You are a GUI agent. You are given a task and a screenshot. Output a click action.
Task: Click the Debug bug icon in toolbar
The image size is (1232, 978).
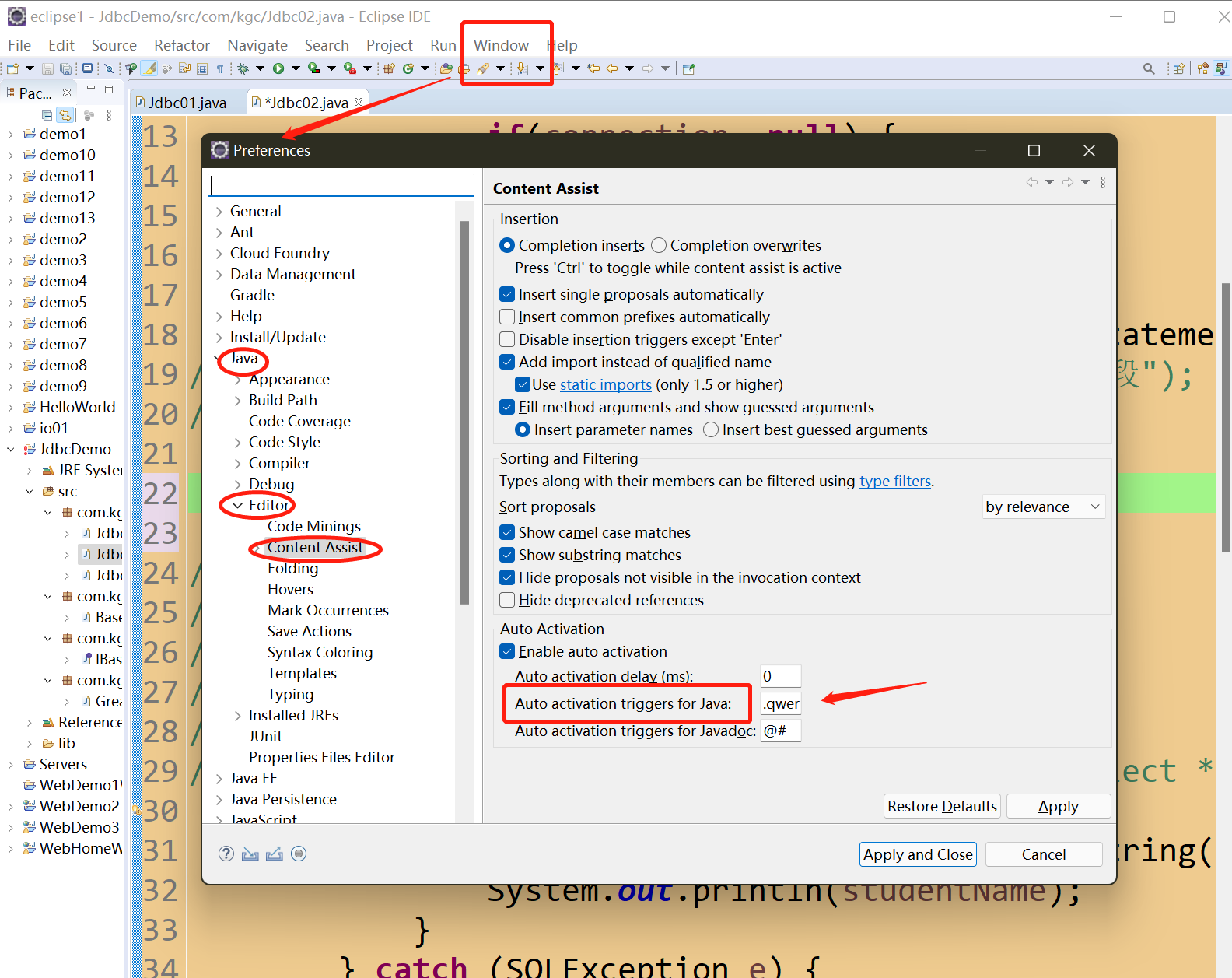click(243, 68)
